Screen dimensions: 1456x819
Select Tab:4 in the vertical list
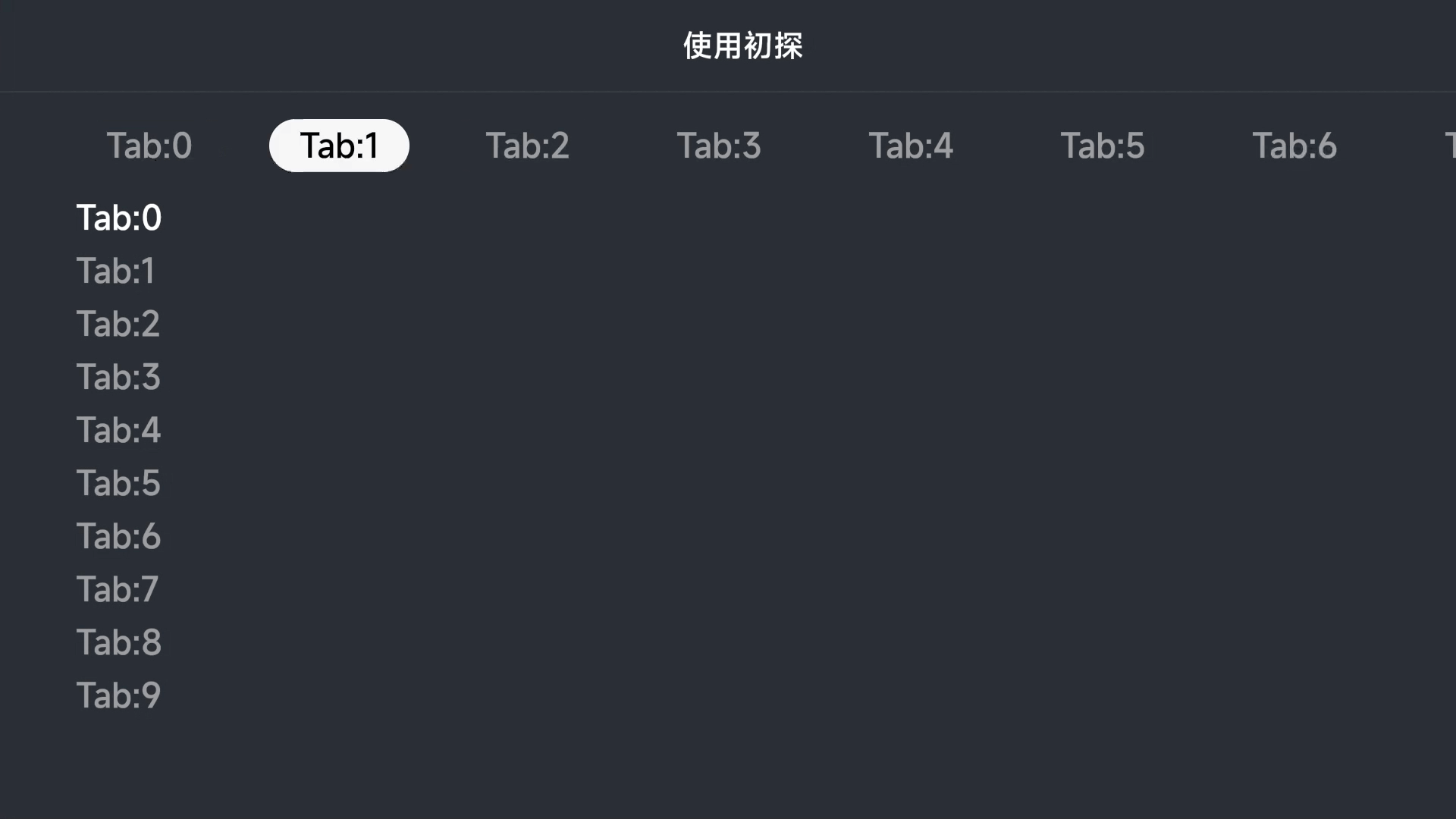(x=118, y=431)
